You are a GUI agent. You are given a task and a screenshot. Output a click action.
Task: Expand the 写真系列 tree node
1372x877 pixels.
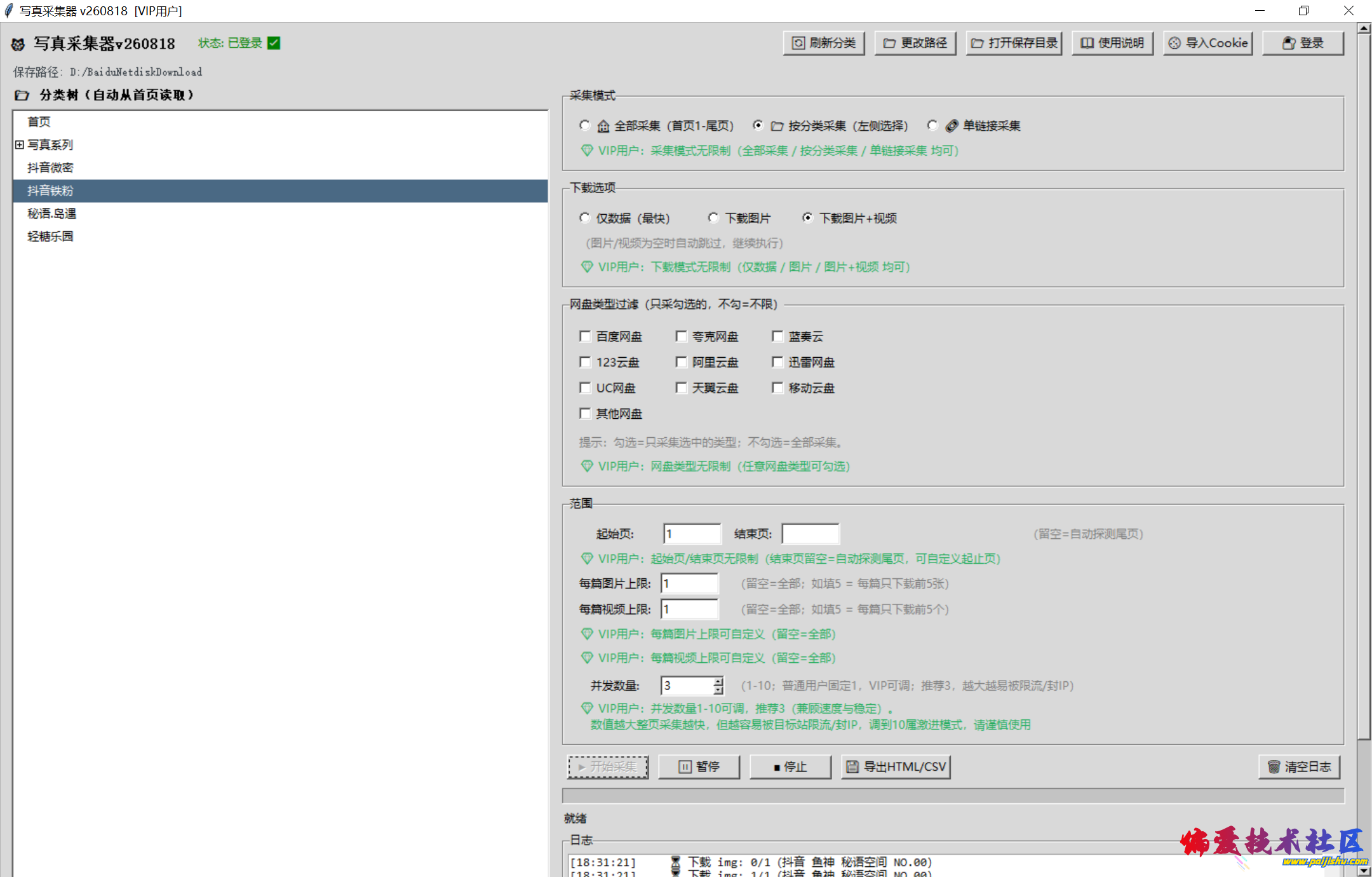[x=20, y=145]
